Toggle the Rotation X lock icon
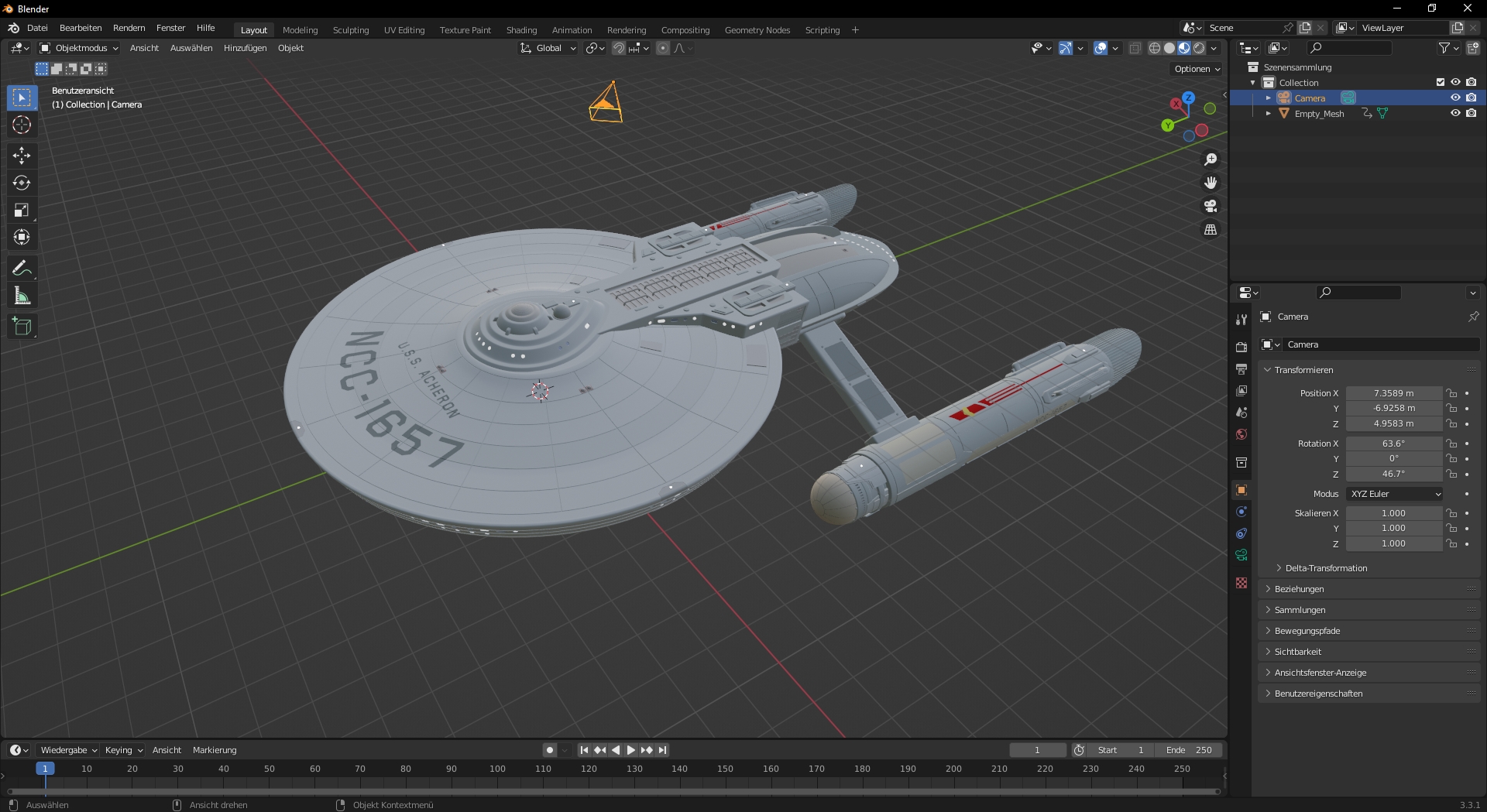Screen dimensions: 1487x812 [x=1452, y=444]
